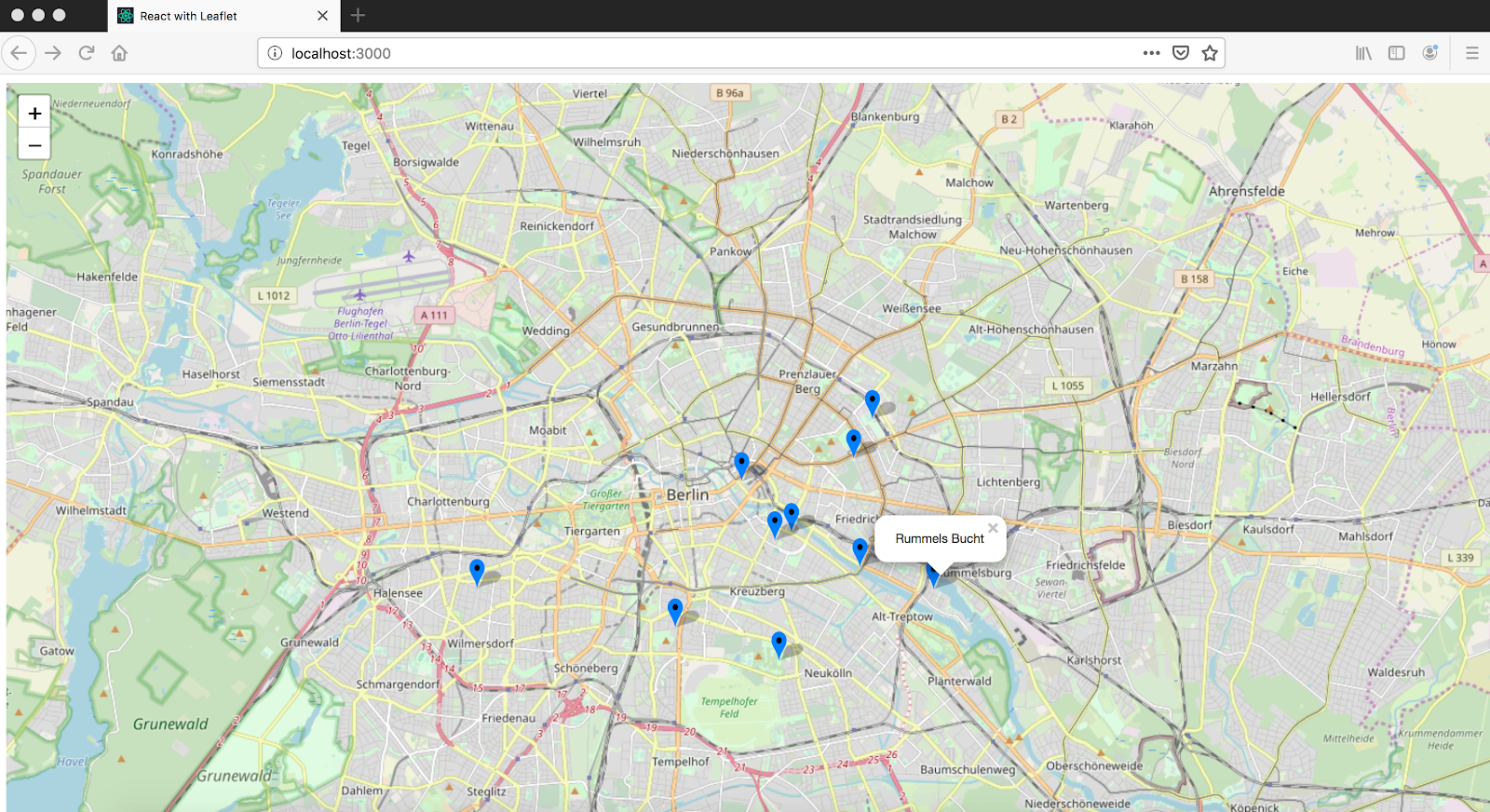
Task: Close the Rummels Bucht popup
Action: tap(993, 528)
